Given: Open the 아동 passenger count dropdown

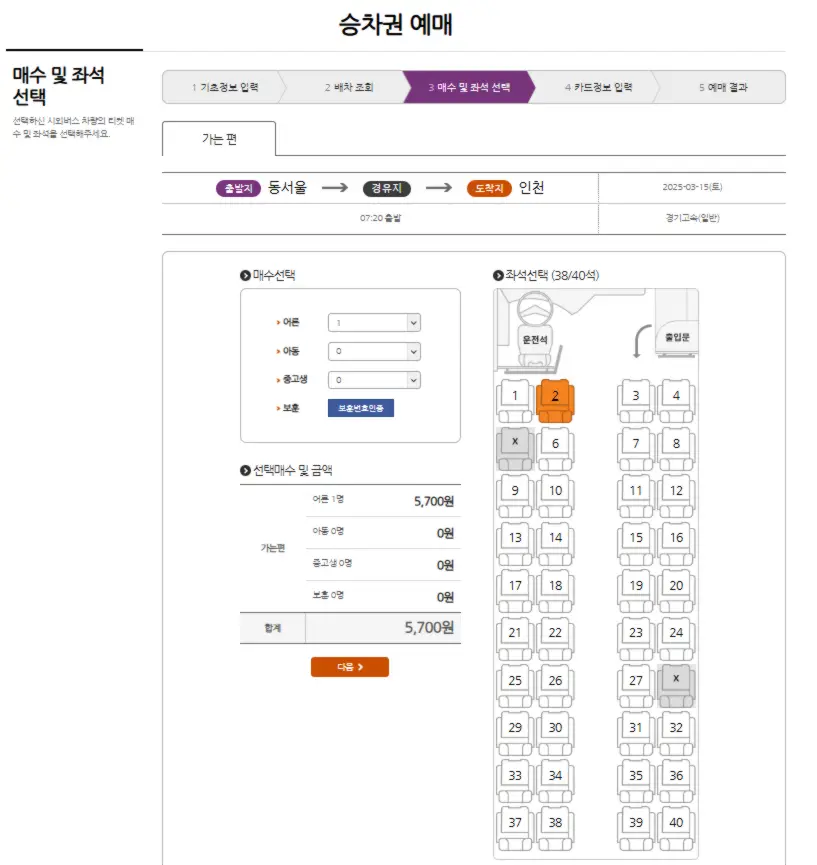Looking at the screenshot, I should [x=374, y=351].
